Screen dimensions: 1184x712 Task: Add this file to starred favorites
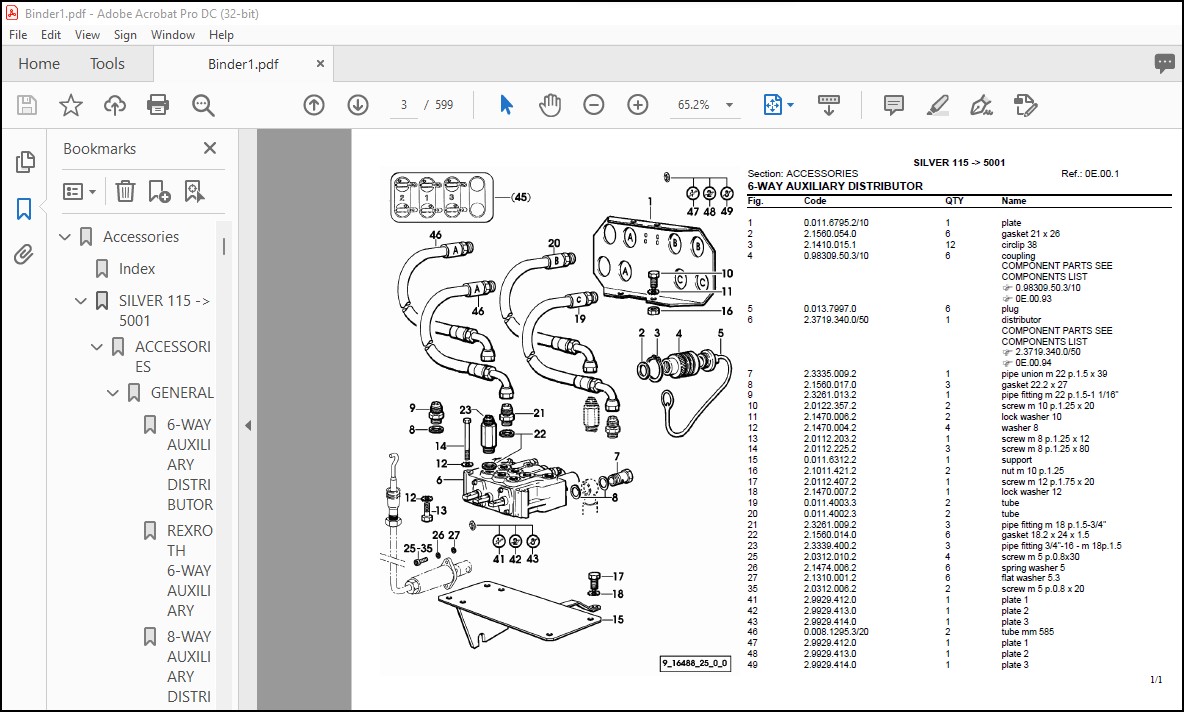click(x=71, y=105)
